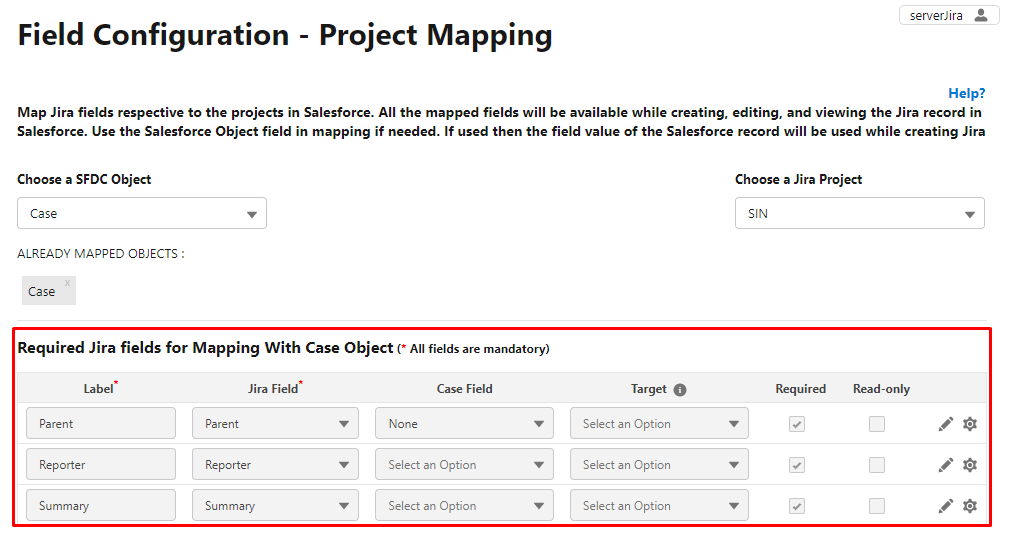The width and height of the screenshot is (1009, 537).
Task: Toggle Read-only checkbox for Reporter row
Action: (x=876, y=465)
